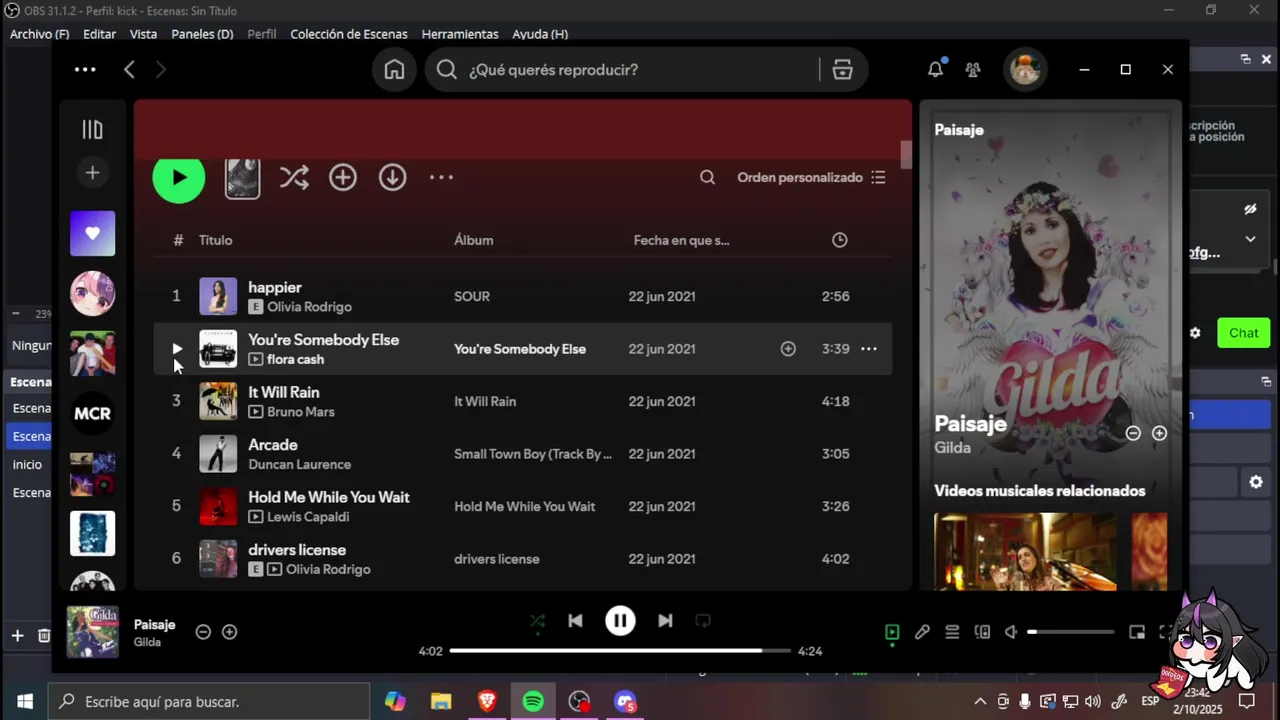Open related music video thumbnail
Viewport: 1280px width, 720px height.
coord(1025,551)
